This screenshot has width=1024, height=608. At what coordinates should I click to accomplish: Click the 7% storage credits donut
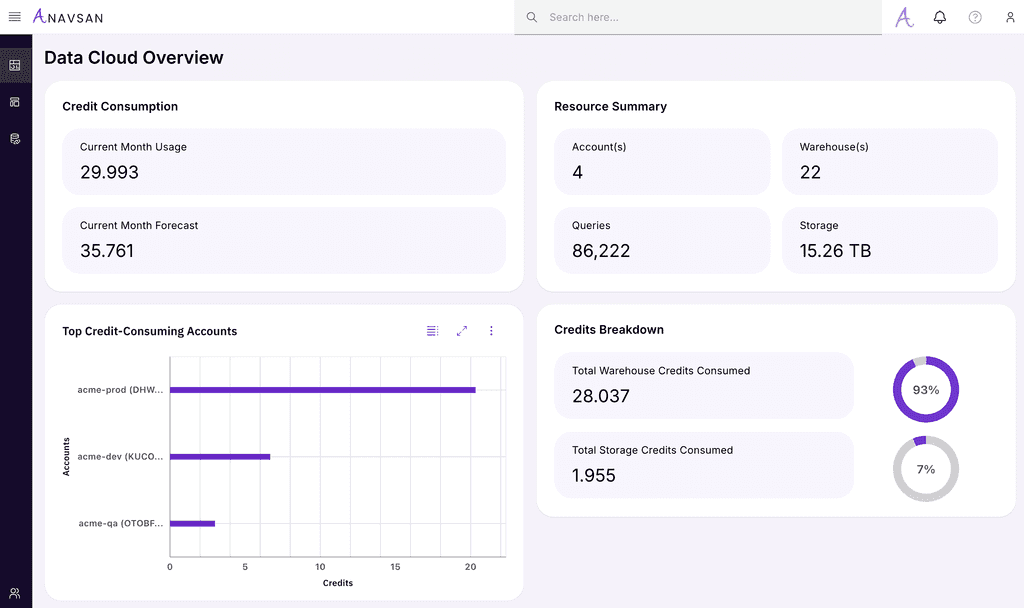coord(925,469)
